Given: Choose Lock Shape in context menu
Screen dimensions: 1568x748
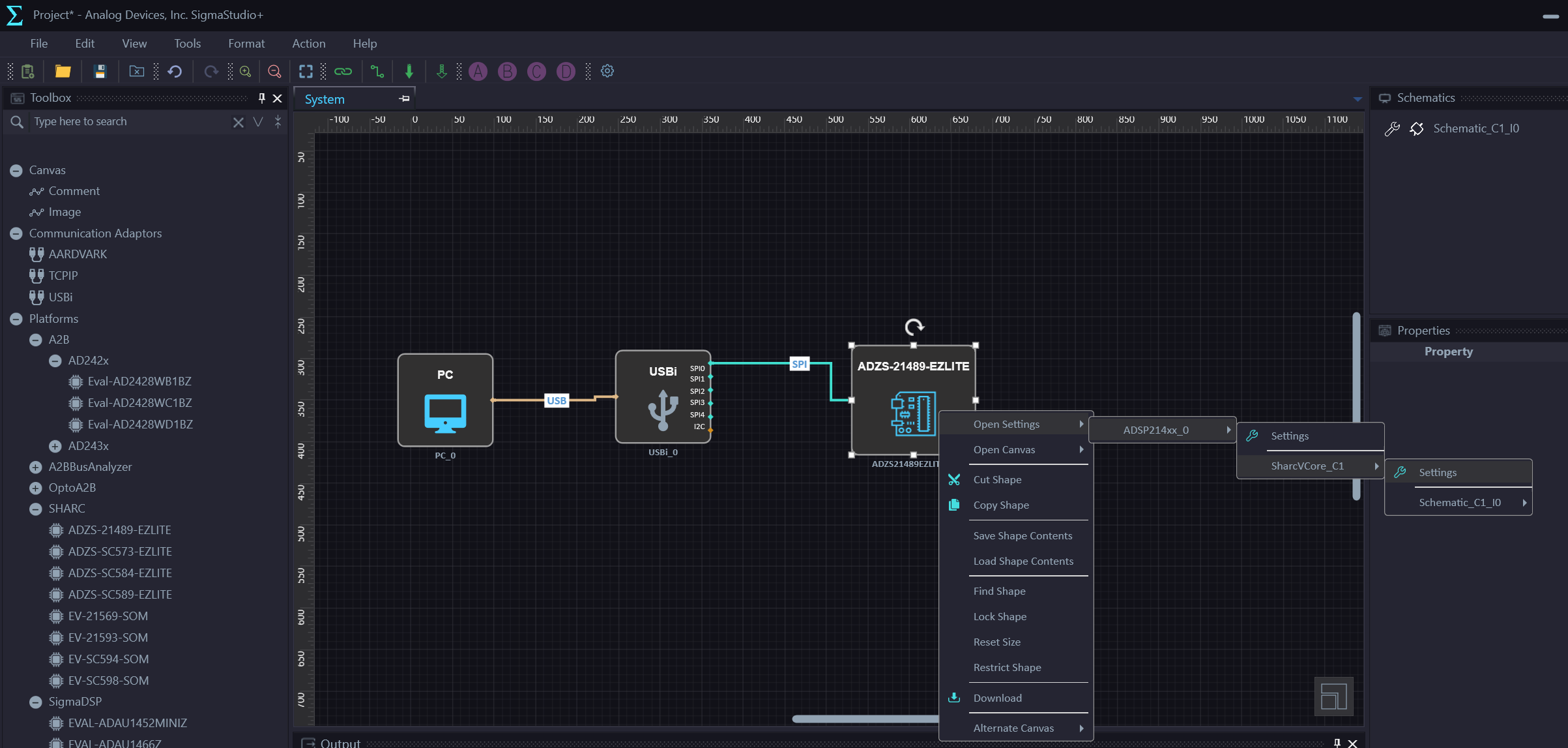Looking at the screenshot, I should pos(1016,617).
